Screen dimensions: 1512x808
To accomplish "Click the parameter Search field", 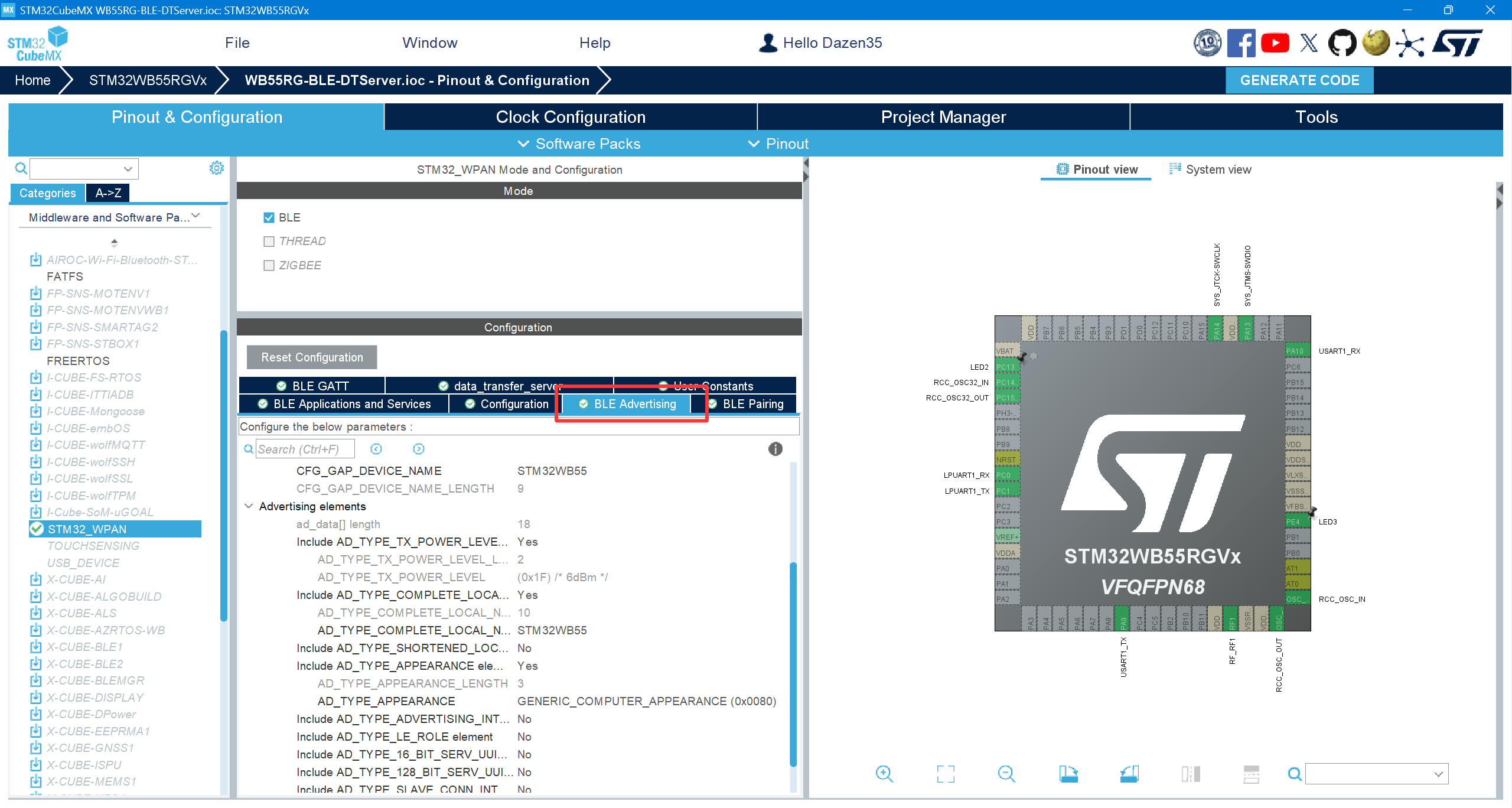I will point(305,449).
